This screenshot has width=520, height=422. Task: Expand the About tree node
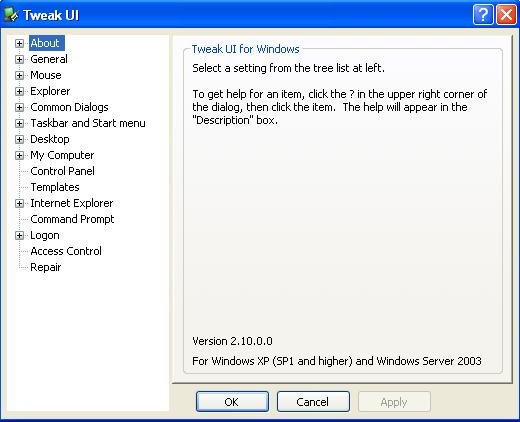click(19, 43)
